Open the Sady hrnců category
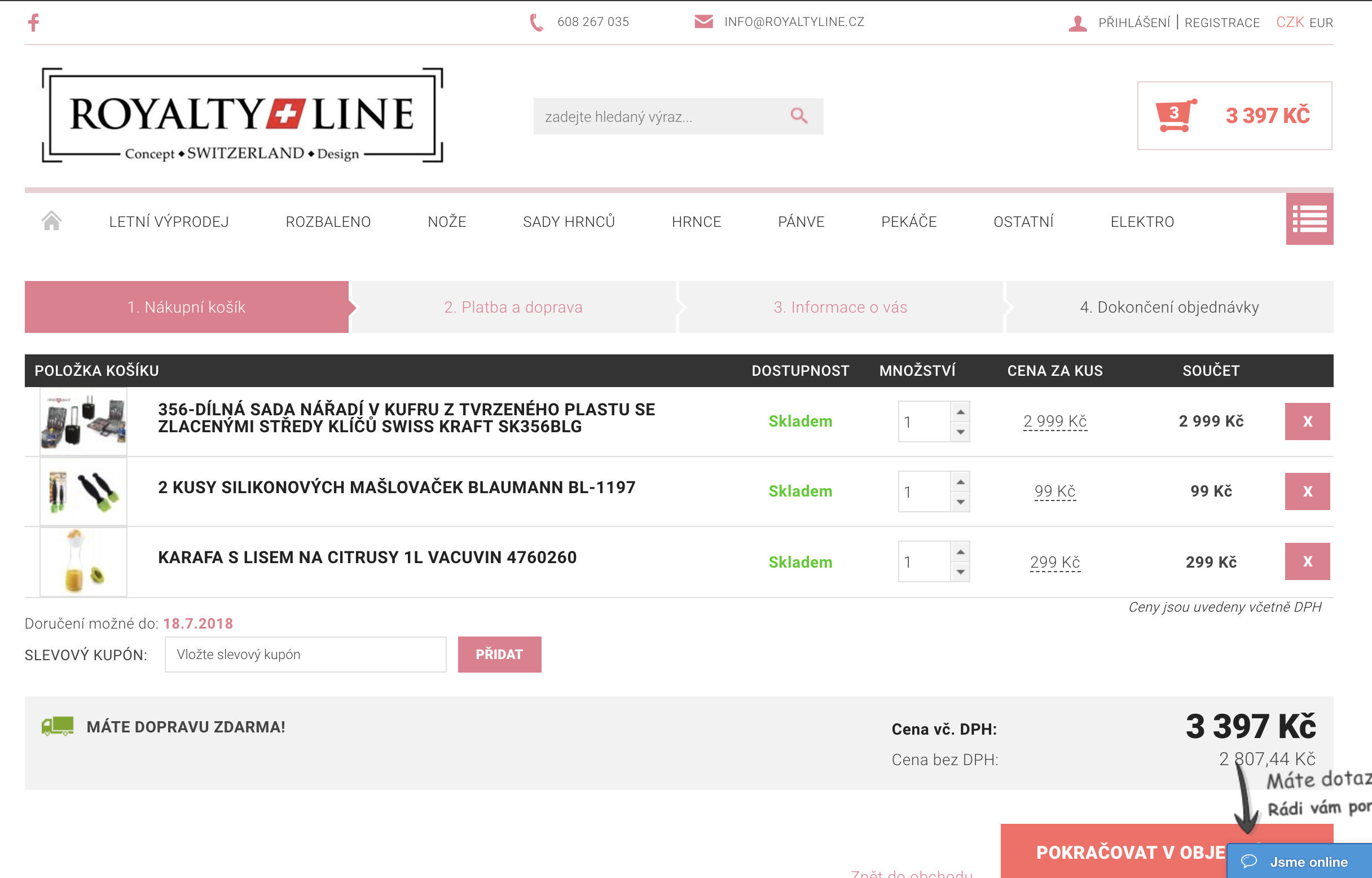Screen dimensions: 1372x878 coord(569,222)
